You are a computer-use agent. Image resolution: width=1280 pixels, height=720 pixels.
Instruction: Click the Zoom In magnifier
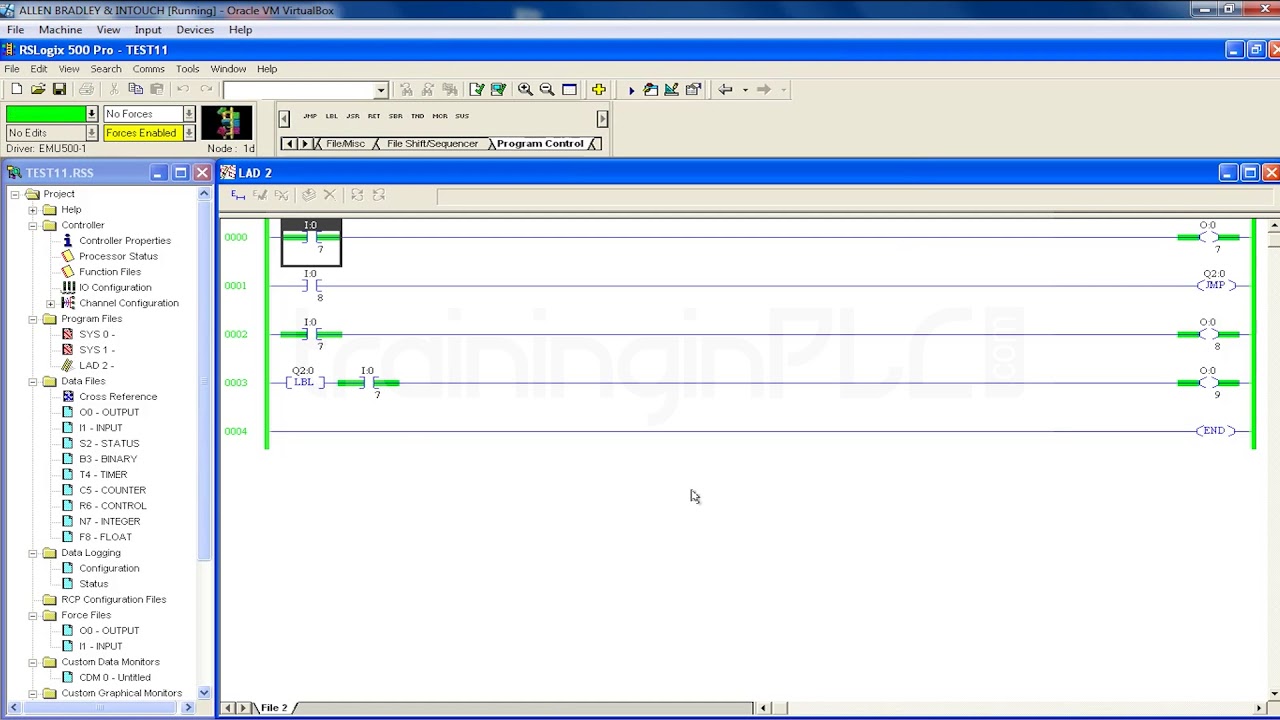click(525, 89)
